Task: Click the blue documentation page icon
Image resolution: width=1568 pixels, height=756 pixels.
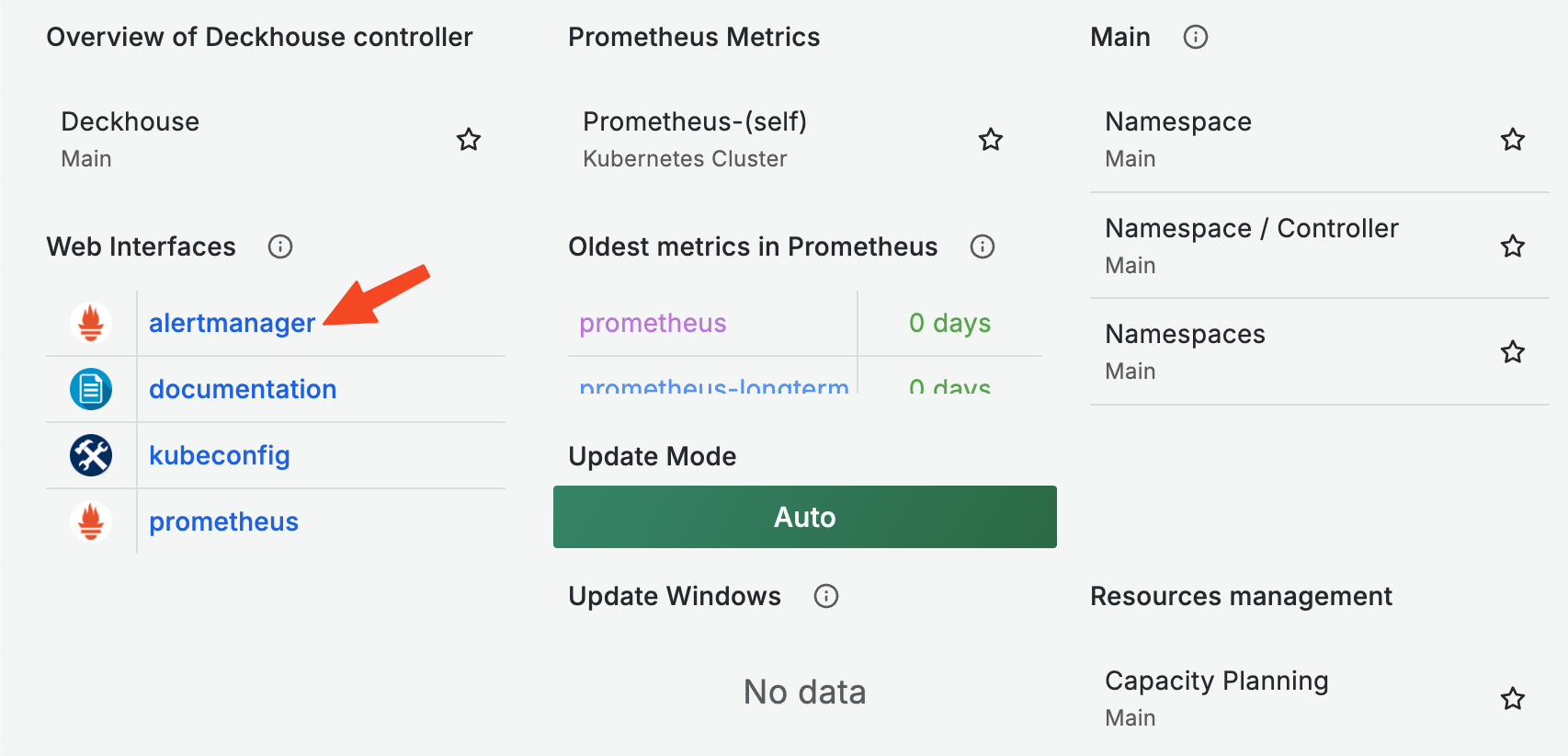Action: 89,389
